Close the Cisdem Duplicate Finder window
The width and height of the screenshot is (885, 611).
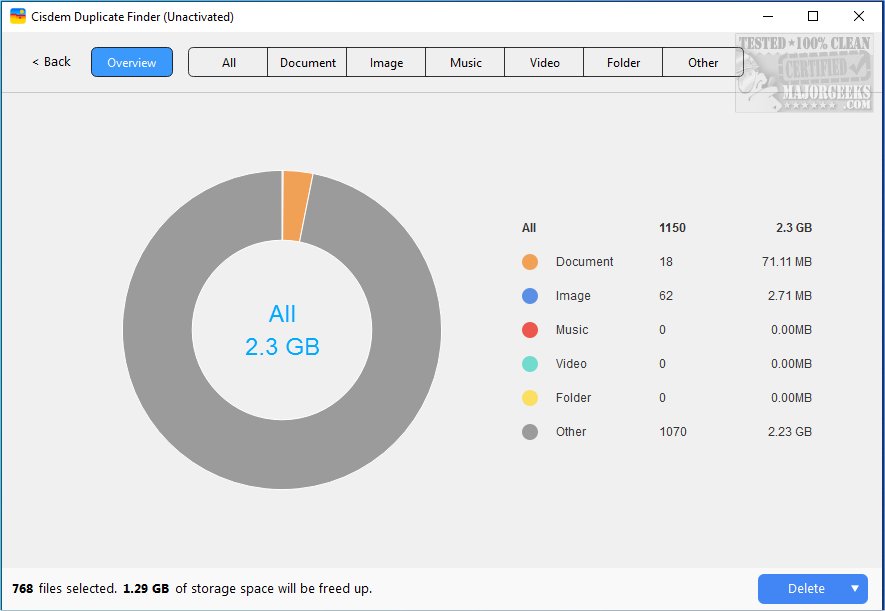pos(858,16)
